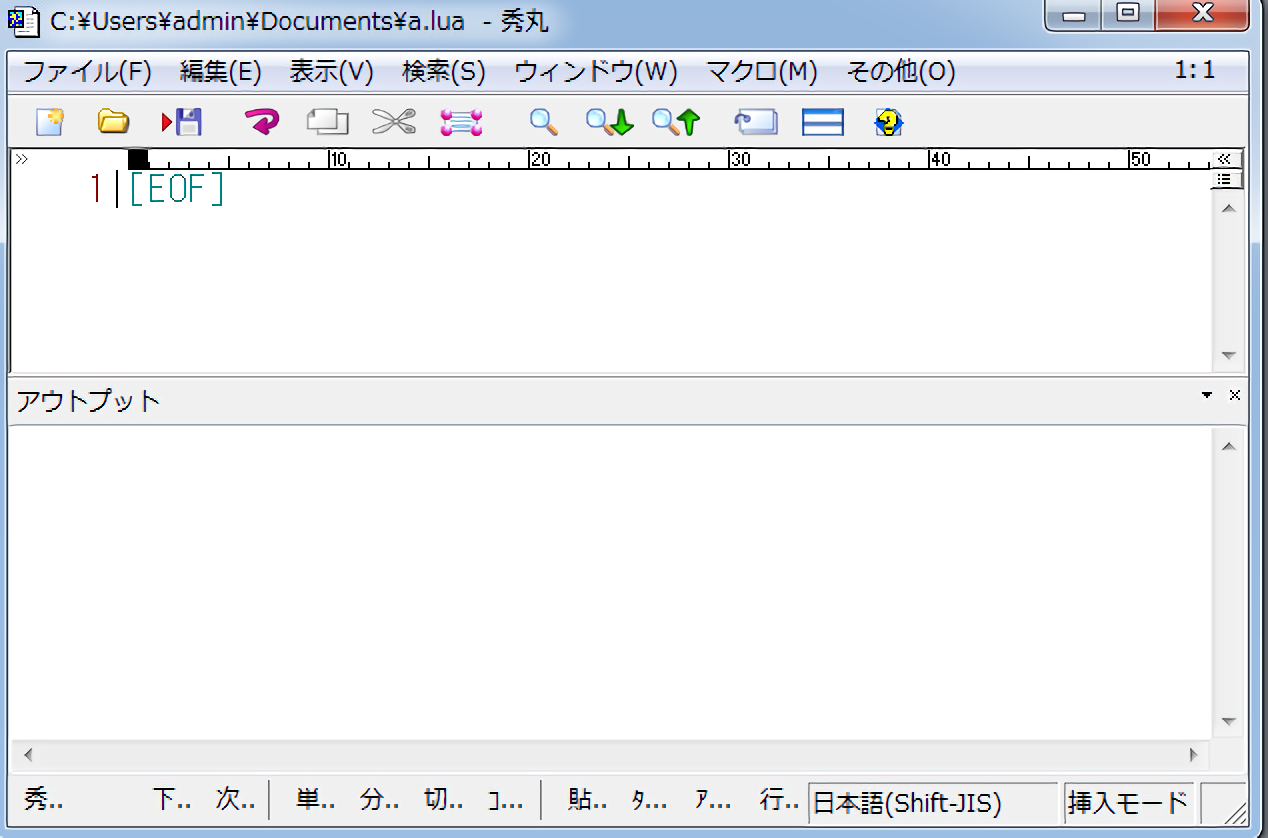Open the マクロ(M) menu
The width and height of the screenshot is (1268, 838).
click(761, 72)
